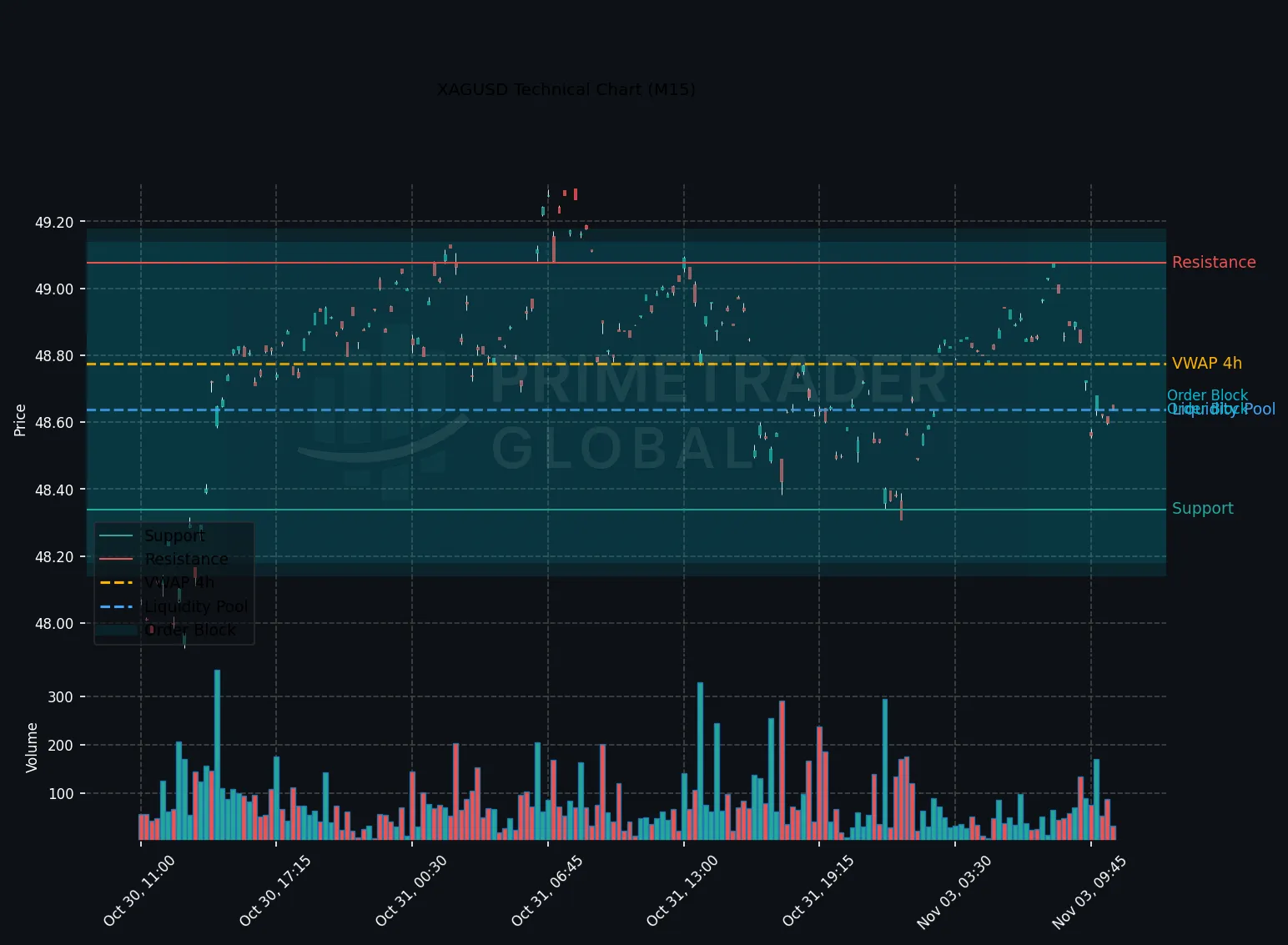Select the Oct 31, 00:30 time label
Image resolution: width=1288 pixels, height=945 pixels.
tap(410, 891)
